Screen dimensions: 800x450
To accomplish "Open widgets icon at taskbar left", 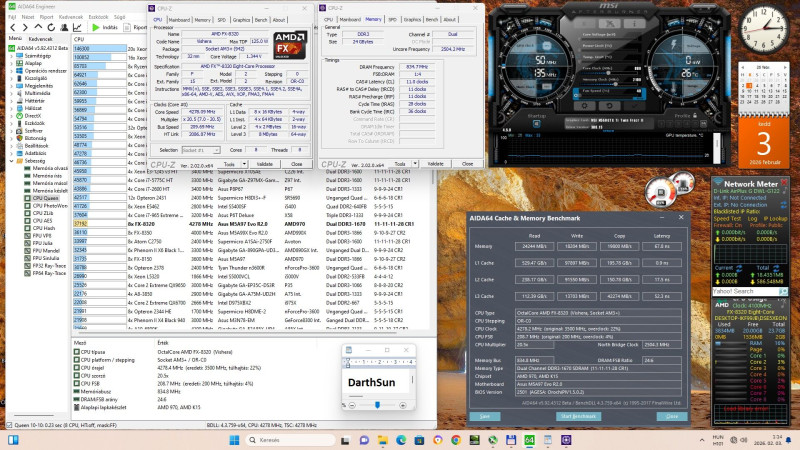I will tap(13, 440).
